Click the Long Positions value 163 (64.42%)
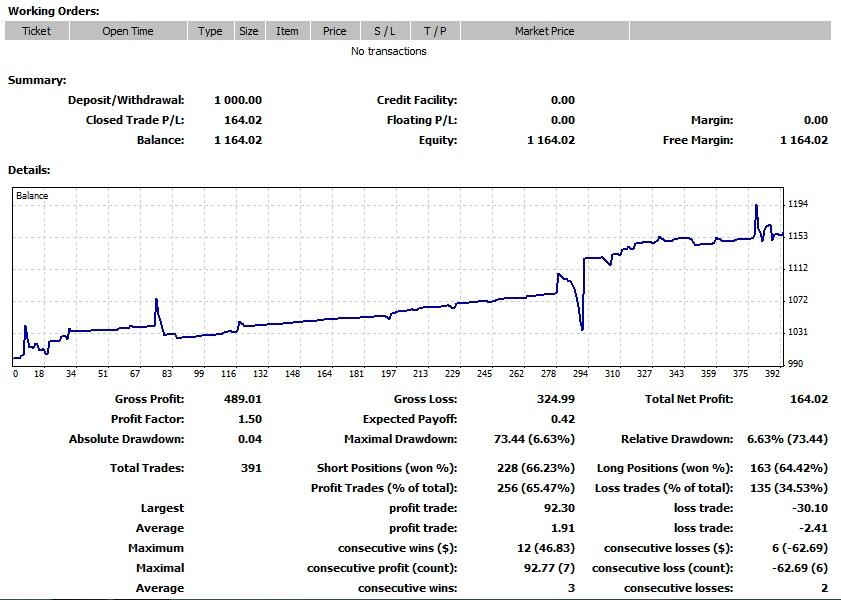Image resolution: width=841 pixels, height=600 pixels. pyautogui.click(x=789, y=468)
